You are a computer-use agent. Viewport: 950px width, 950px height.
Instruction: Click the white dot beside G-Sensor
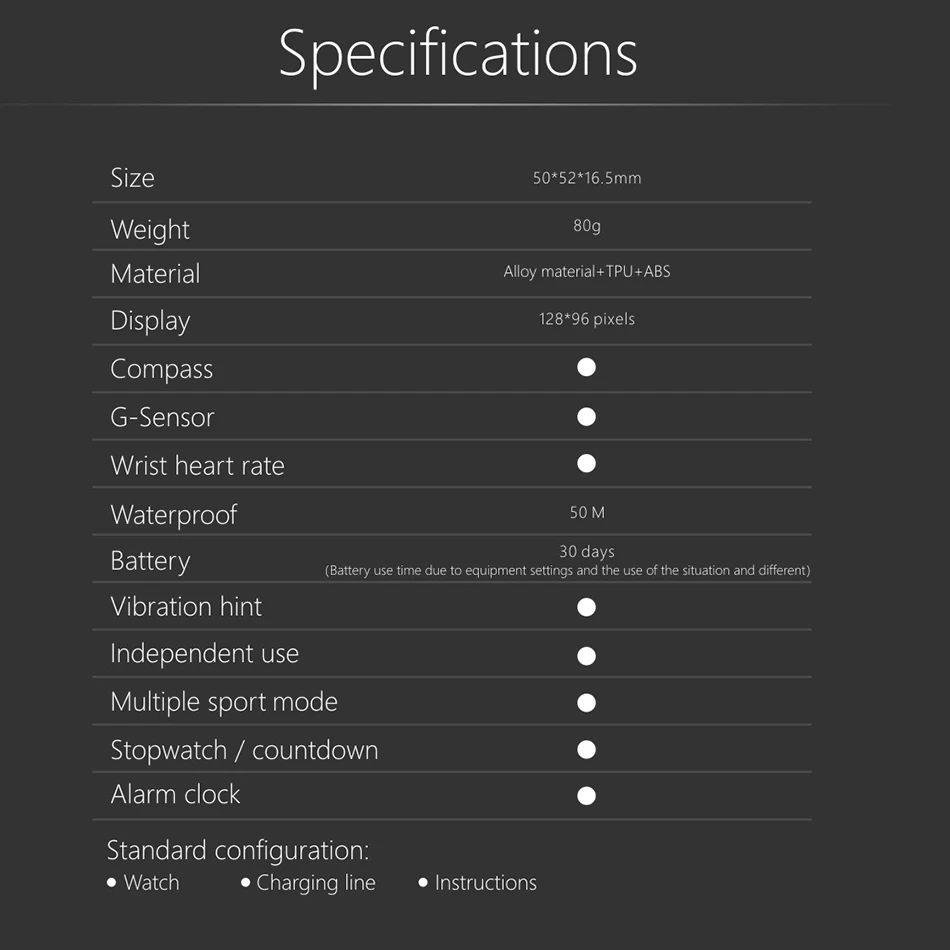[587, 416]
